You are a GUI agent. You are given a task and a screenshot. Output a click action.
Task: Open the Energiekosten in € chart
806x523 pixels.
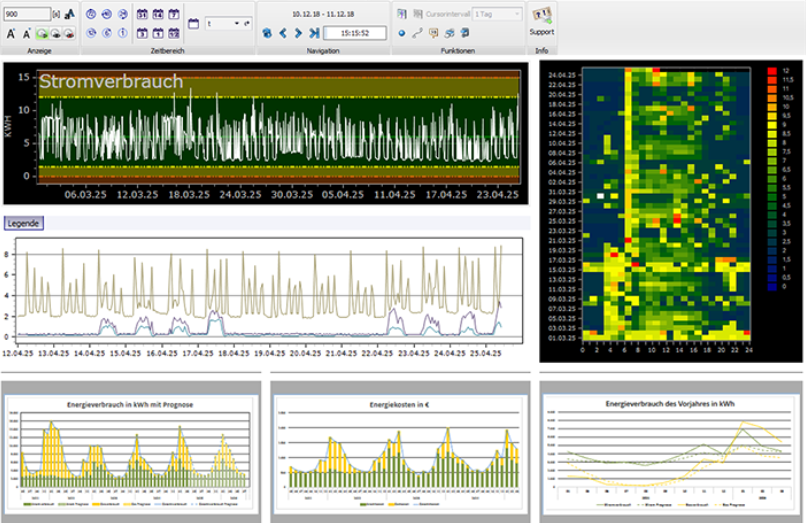point(400,448)
